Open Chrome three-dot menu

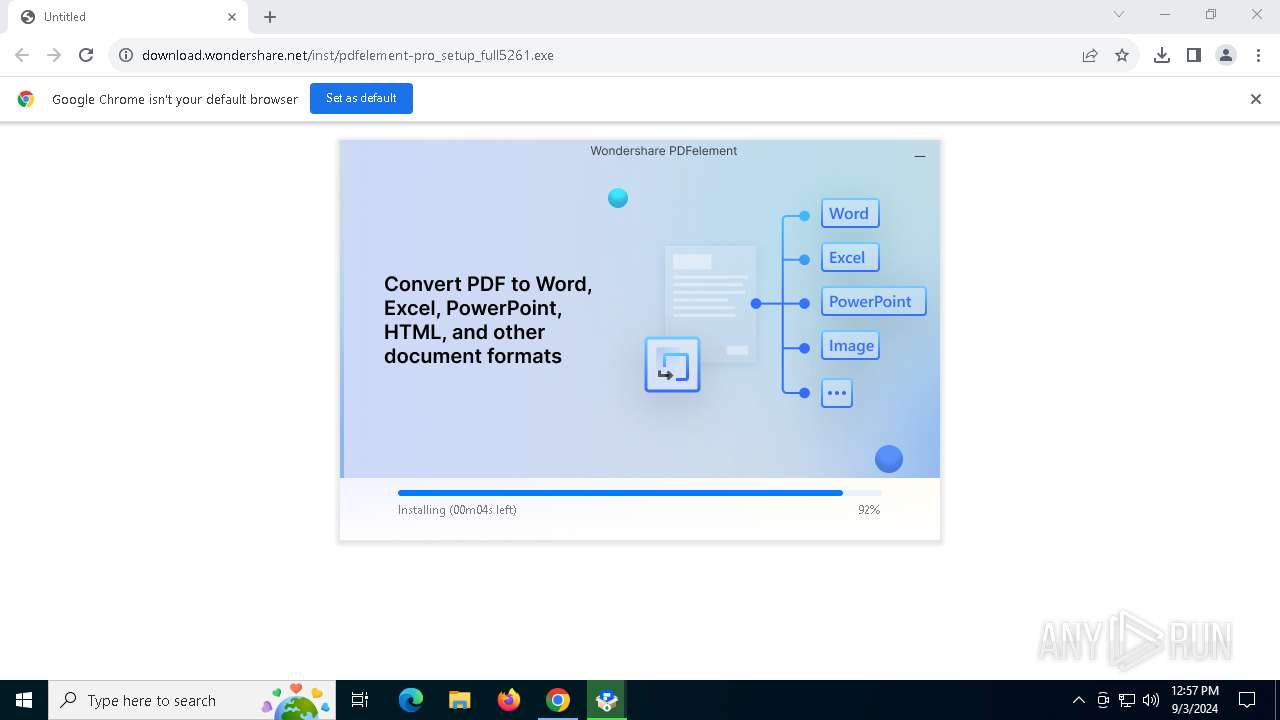pyautogui.click(x=1258, y=55)
